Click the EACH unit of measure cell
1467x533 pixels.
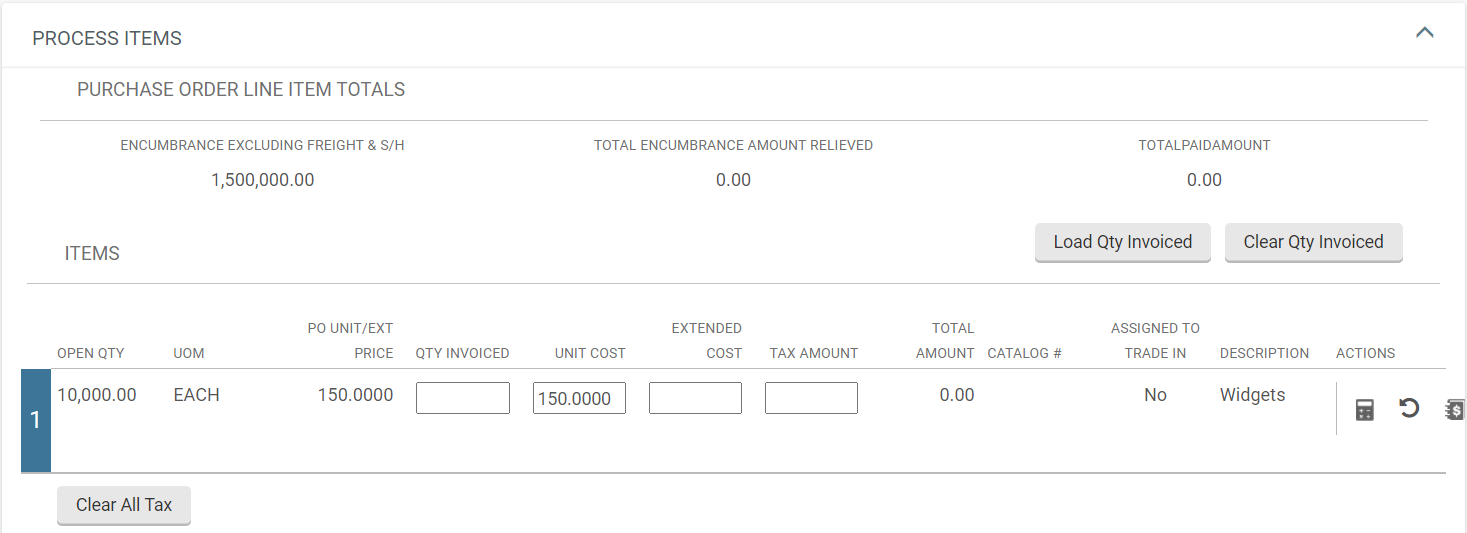coord(196,395)
